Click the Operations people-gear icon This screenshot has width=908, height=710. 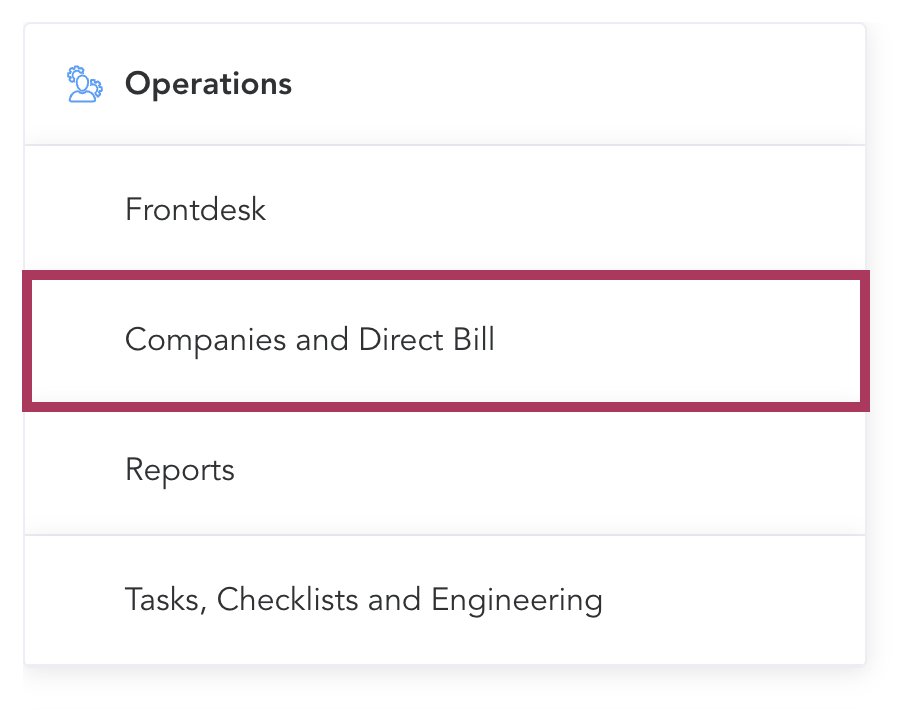click(84, 84)
